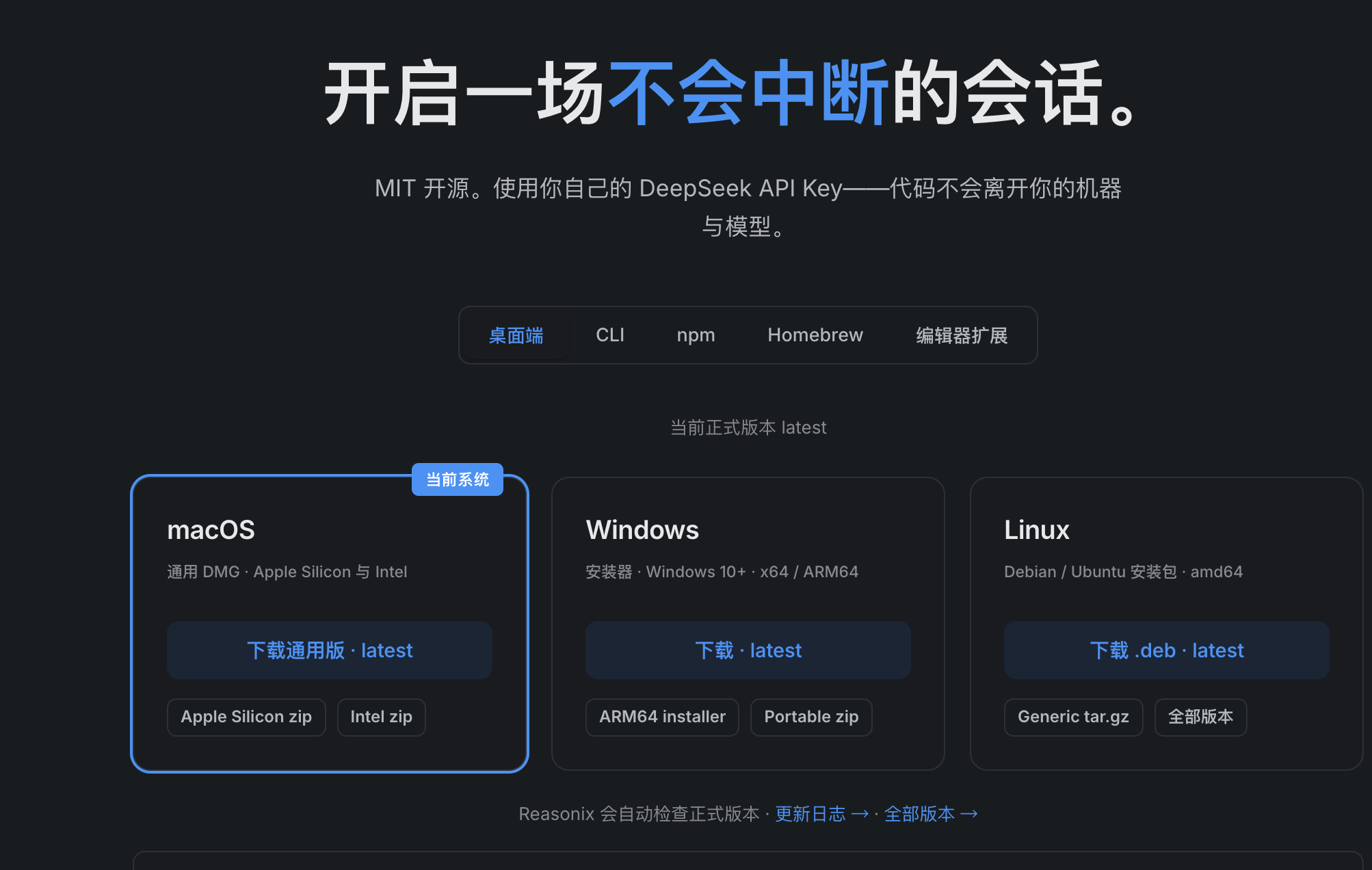The height and width of the screenshot is (870, 1372).
Task: Open the 更新日志 link
Action: [822, 814]
